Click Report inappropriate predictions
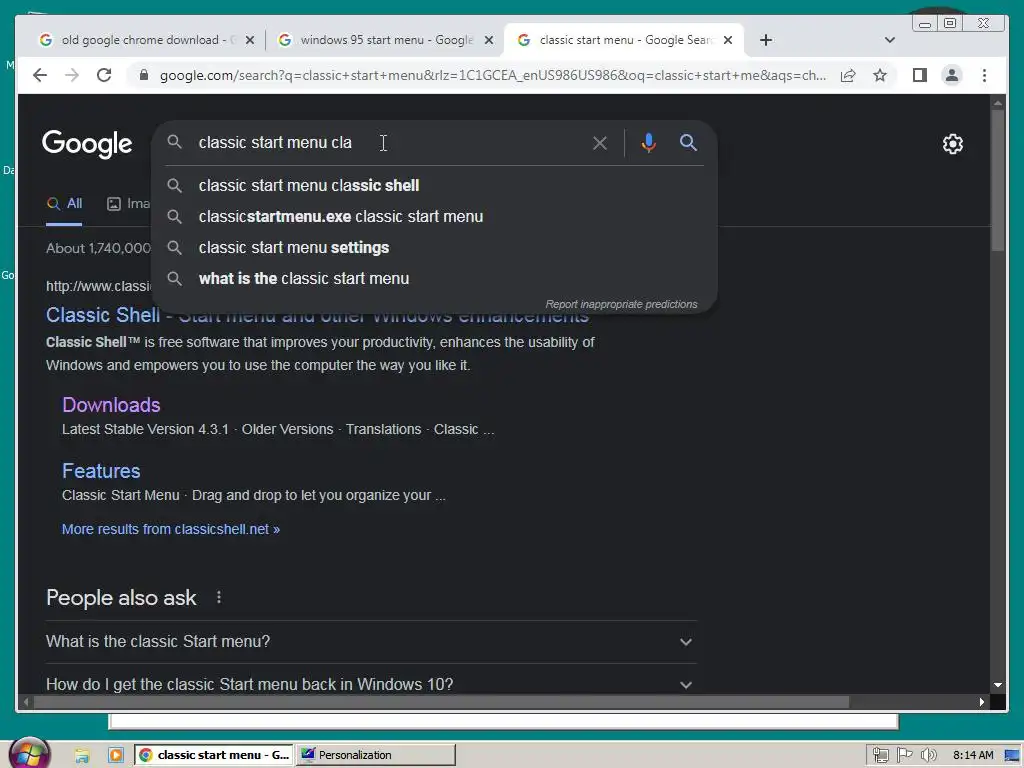 click(621, 304)
